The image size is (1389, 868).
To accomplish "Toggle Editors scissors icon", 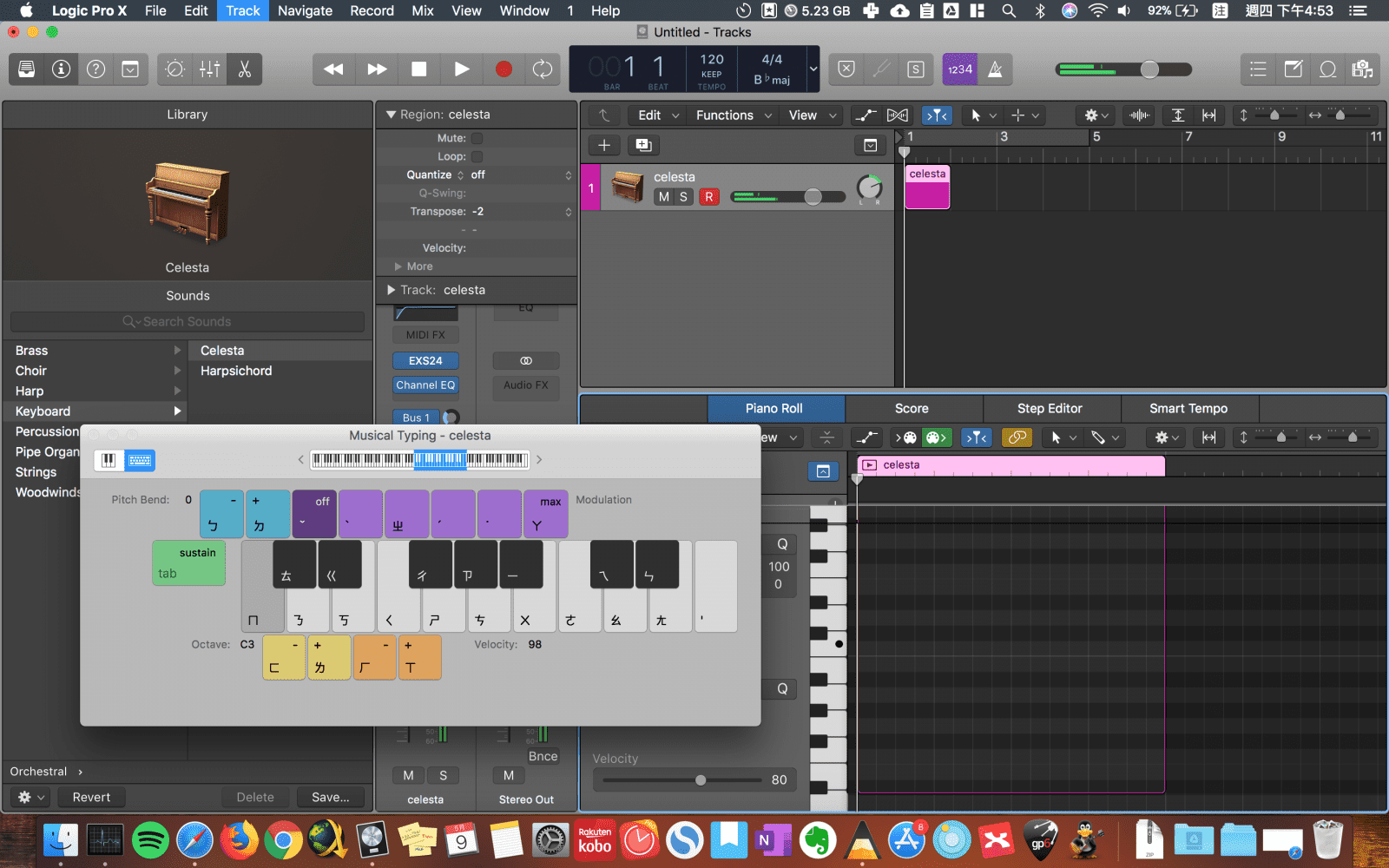I will click(245, 69).
